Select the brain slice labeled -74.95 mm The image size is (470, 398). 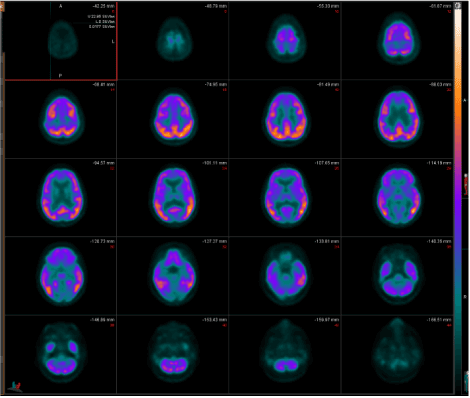pyautogui.click(x=173, y=119)
